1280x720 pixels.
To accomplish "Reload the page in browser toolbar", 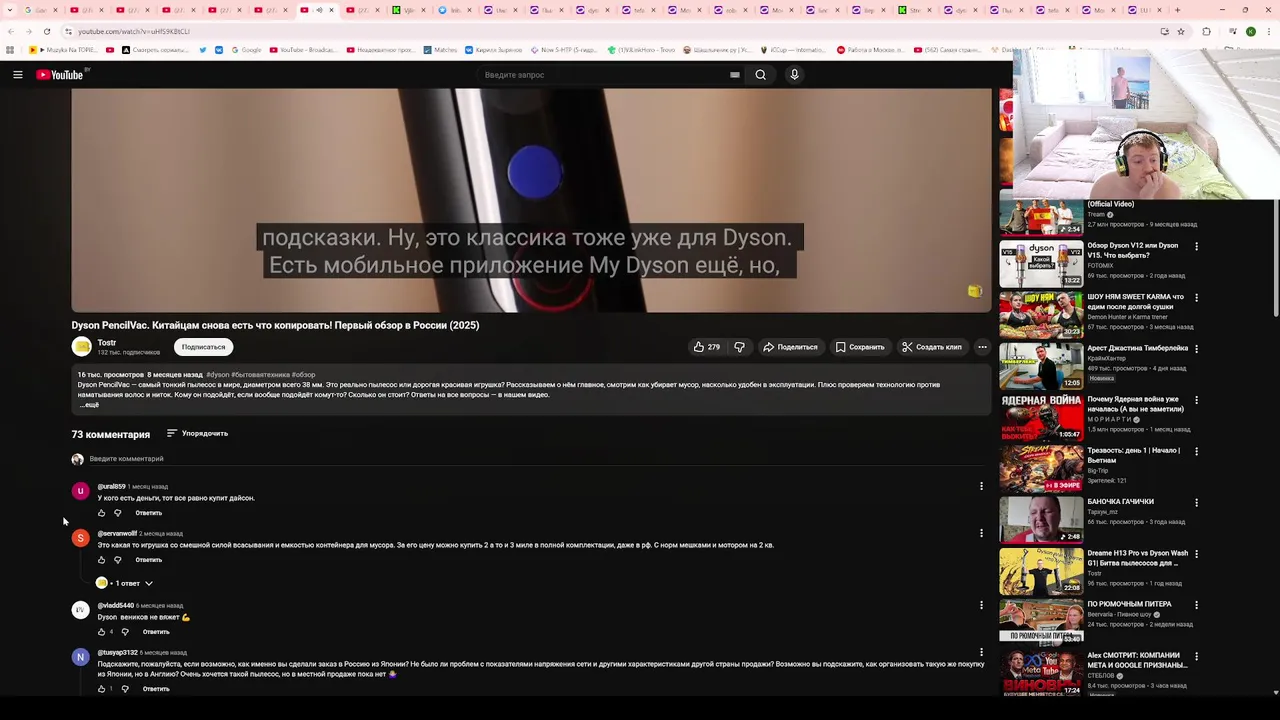I will (x=46, y=31).
